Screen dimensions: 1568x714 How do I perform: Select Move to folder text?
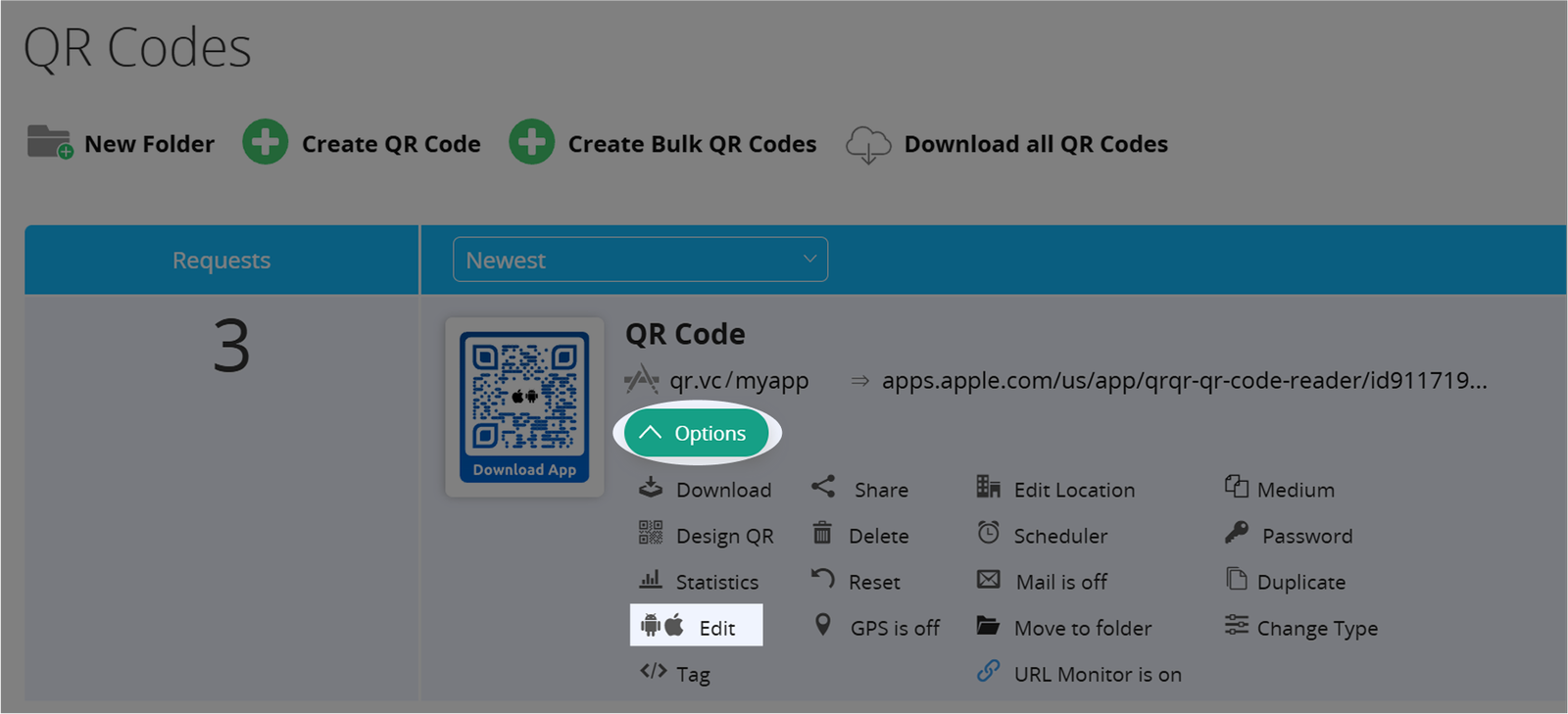pyautogui.click(x=1083, y=628)
